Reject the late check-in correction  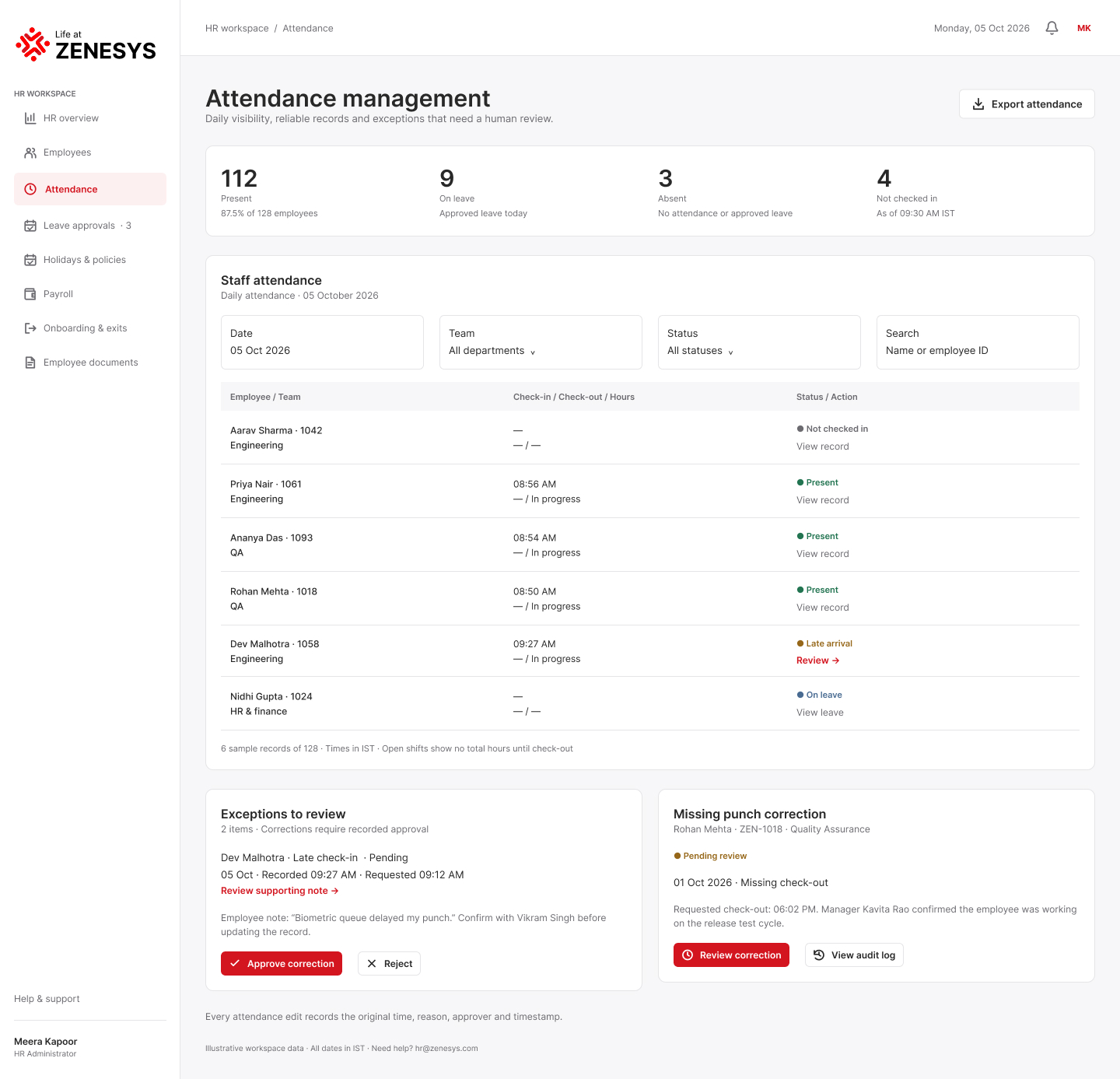pos(389,963)
